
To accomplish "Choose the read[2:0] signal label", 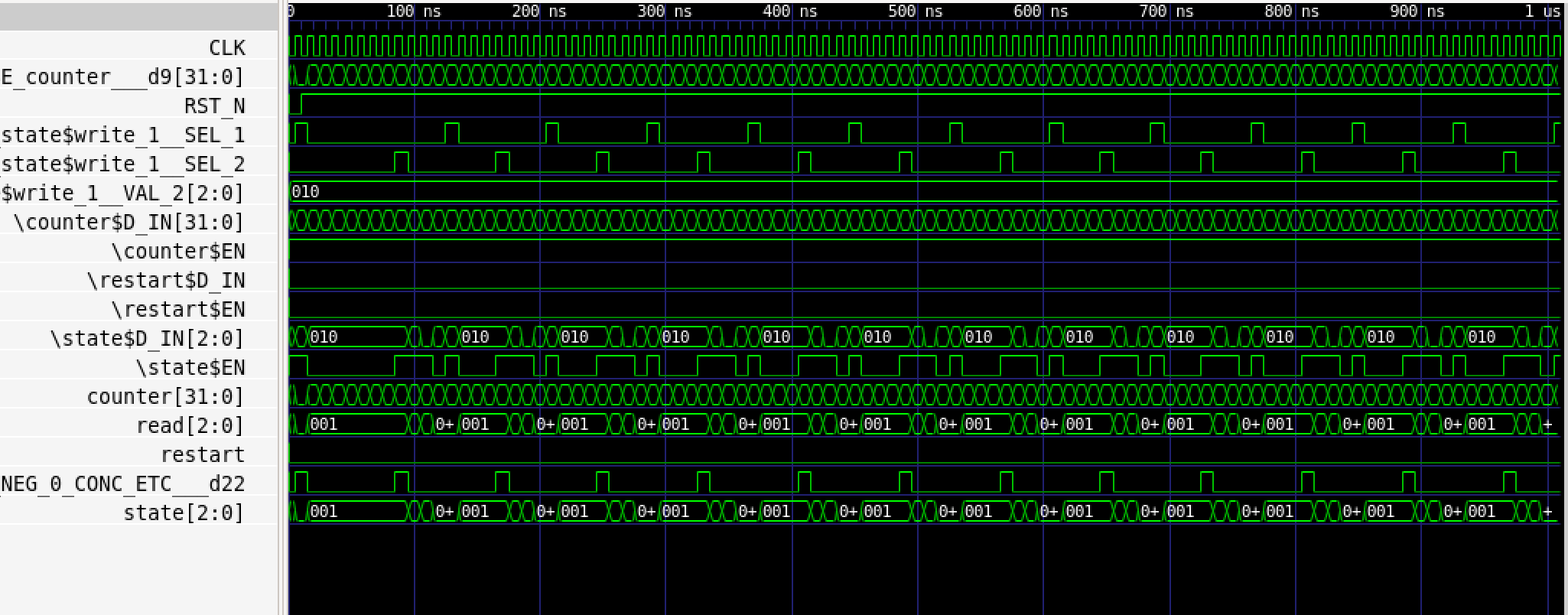I will click(x=190, y=426).
